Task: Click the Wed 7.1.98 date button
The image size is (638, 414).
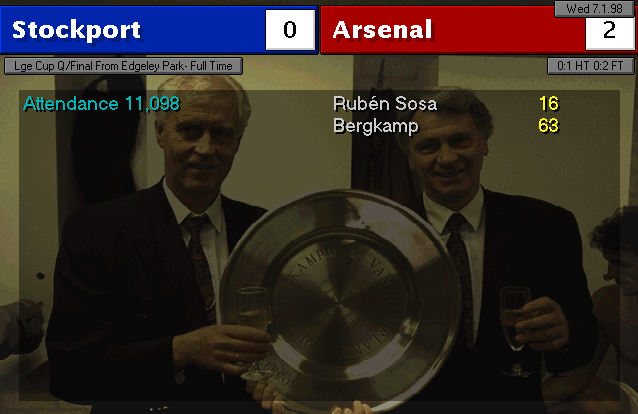Action: coord(594,8)
